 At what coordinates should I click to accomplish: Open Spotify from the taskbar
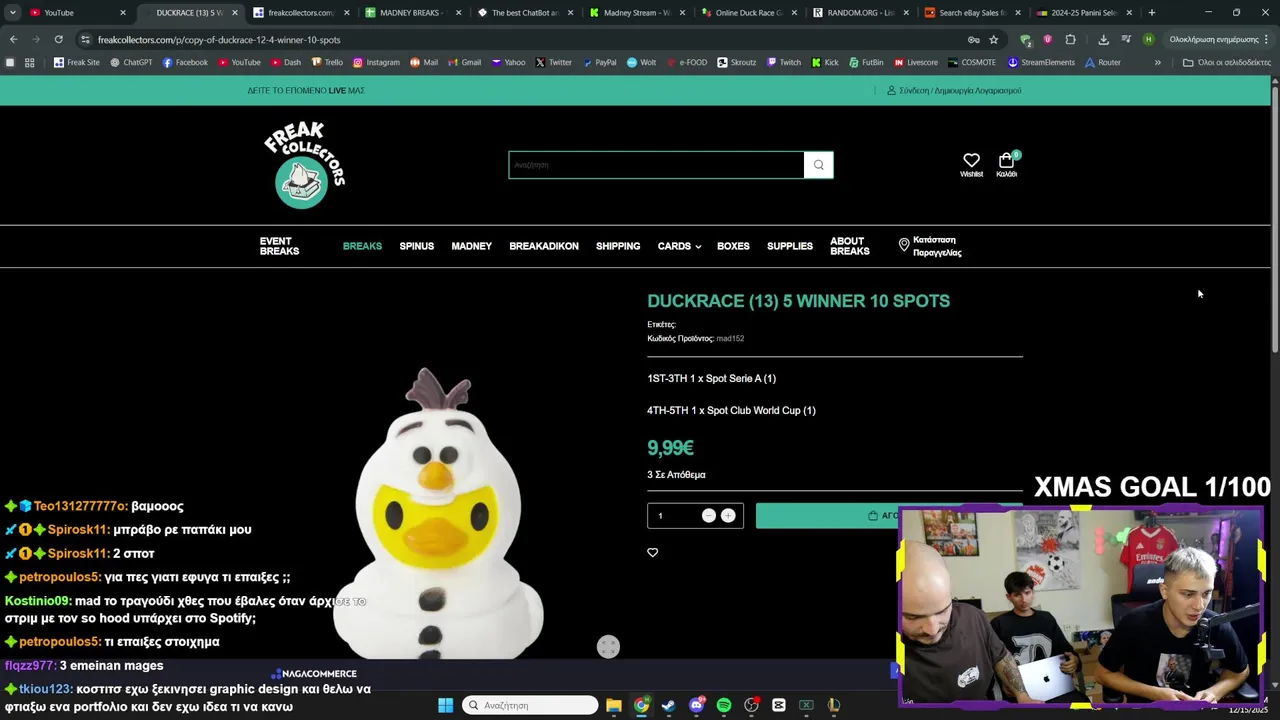point(724,705)
